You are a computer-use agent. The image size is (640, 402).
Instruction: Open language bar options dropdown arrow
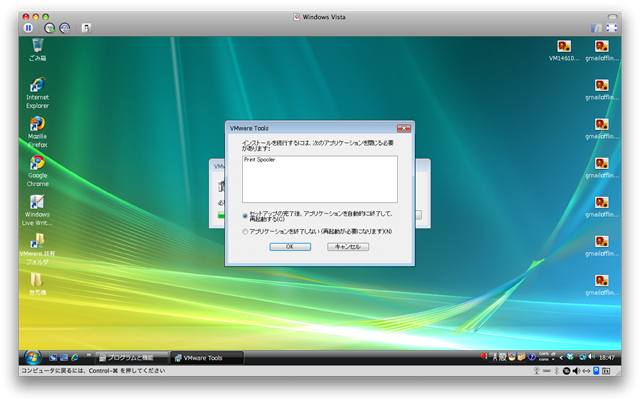tap(553, 360)
